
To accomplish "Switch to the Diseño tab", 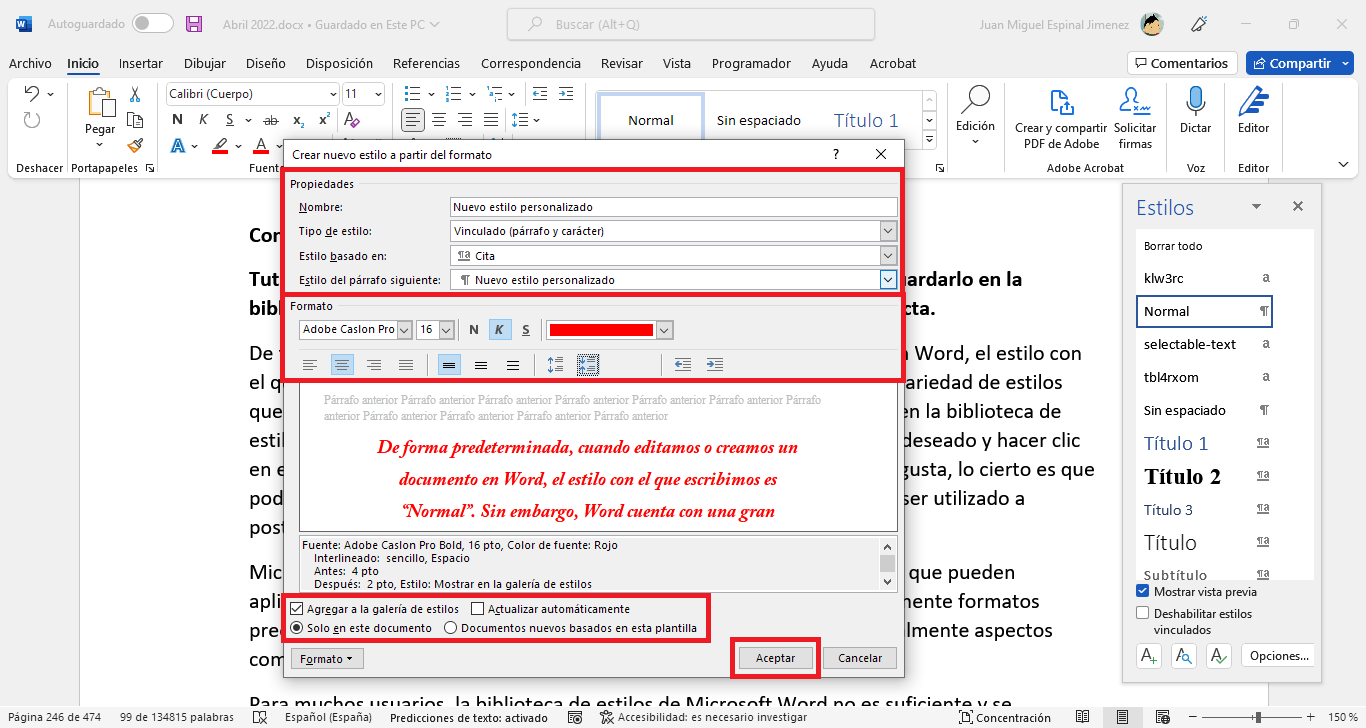I will point(265,63).
